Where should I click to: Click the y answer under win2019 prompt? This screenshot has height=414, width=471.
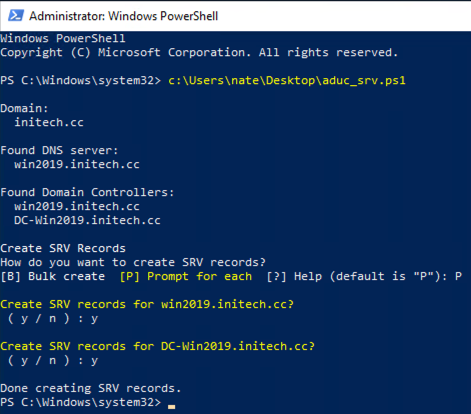(x=94, y=319)
